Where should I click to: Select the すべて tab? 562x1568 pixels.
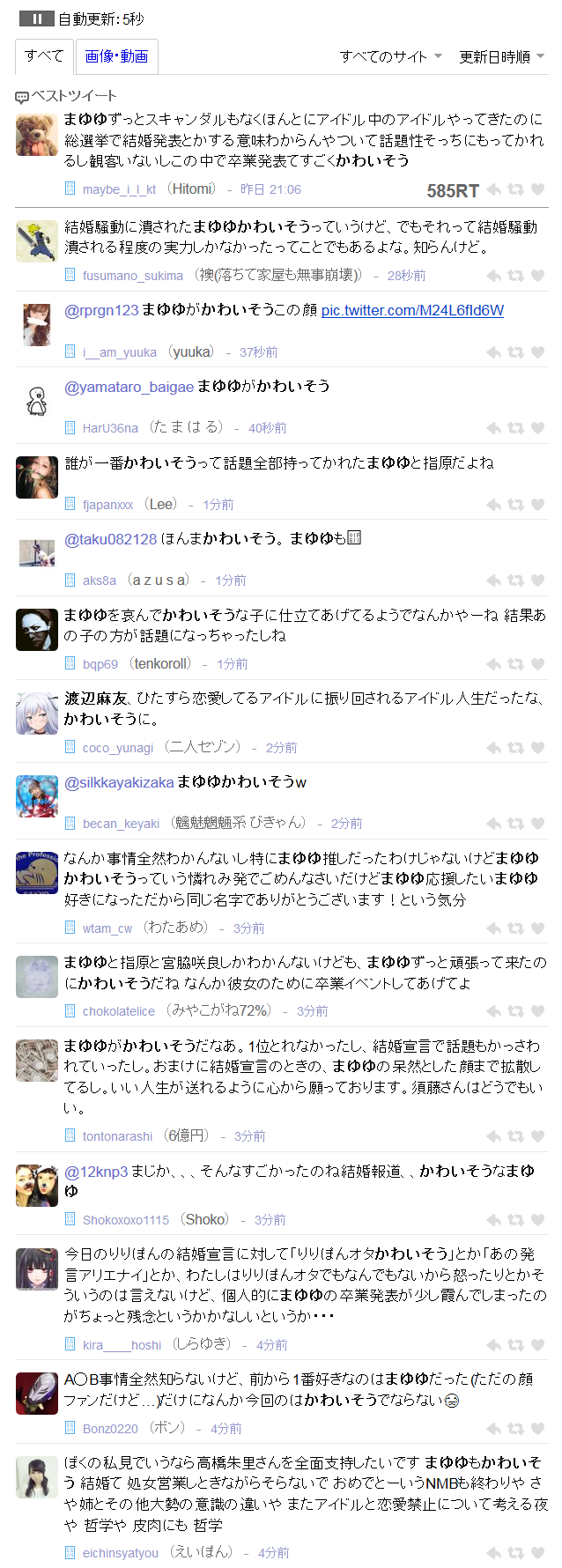[44, 55]
